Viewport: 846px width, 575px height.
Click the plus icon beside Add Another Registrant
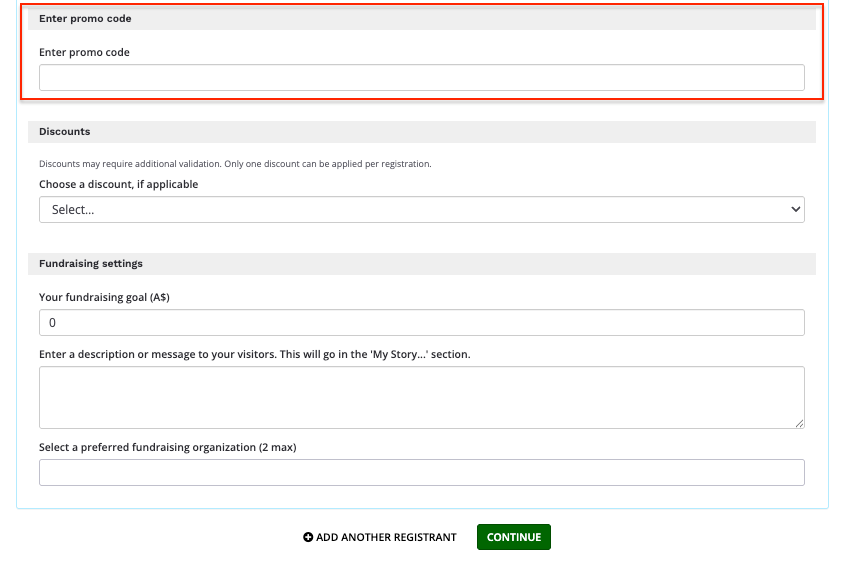coord(308,537)
